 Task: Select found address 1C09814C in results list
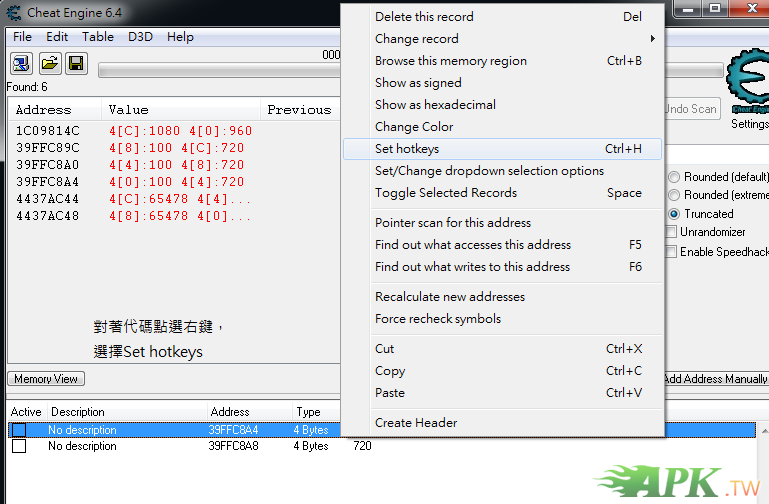[47, 131]
